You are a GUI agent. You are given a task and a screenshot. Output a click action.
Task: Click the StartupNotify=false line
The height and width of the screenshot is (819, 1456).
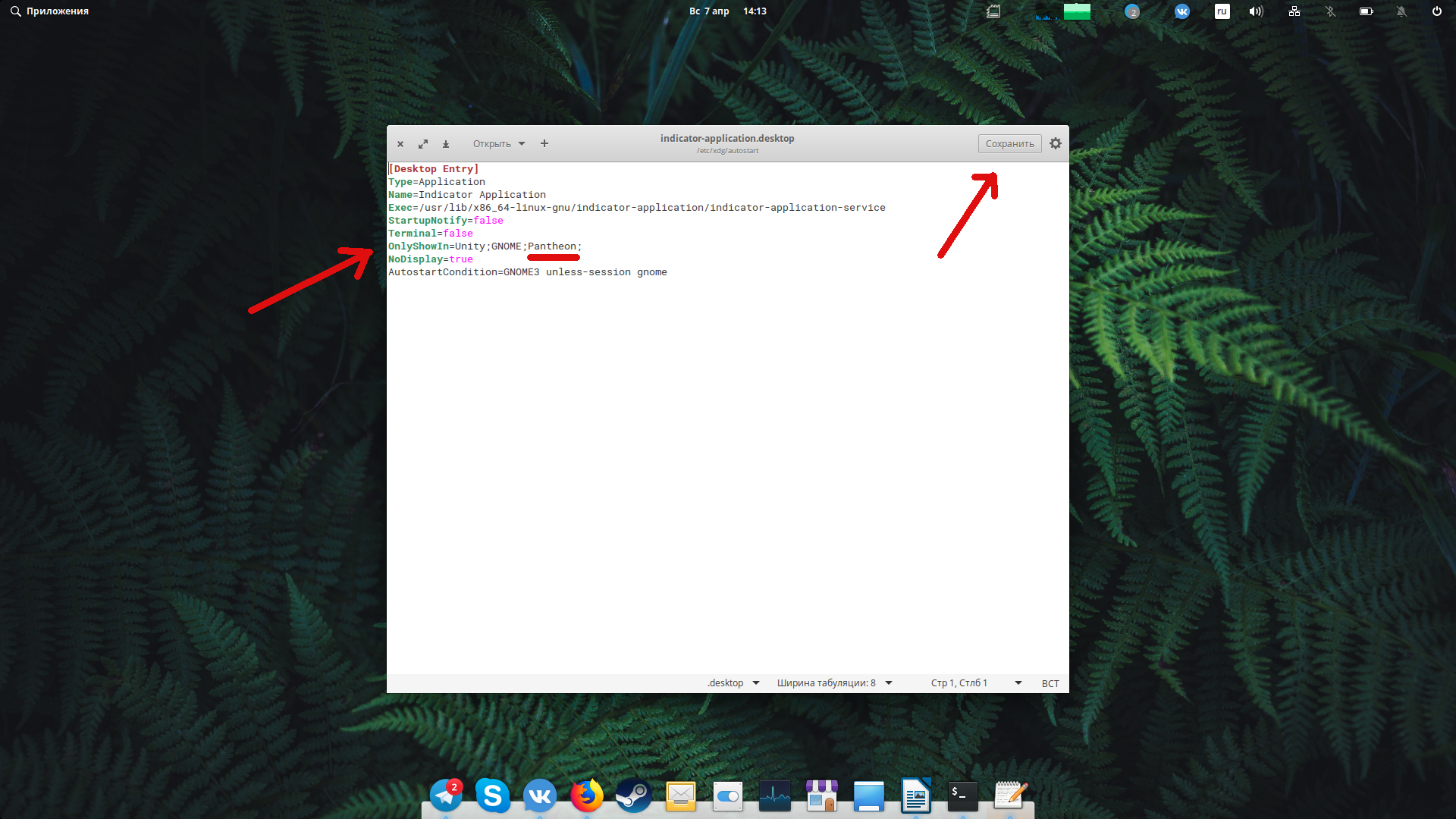[x=446, y=221]
